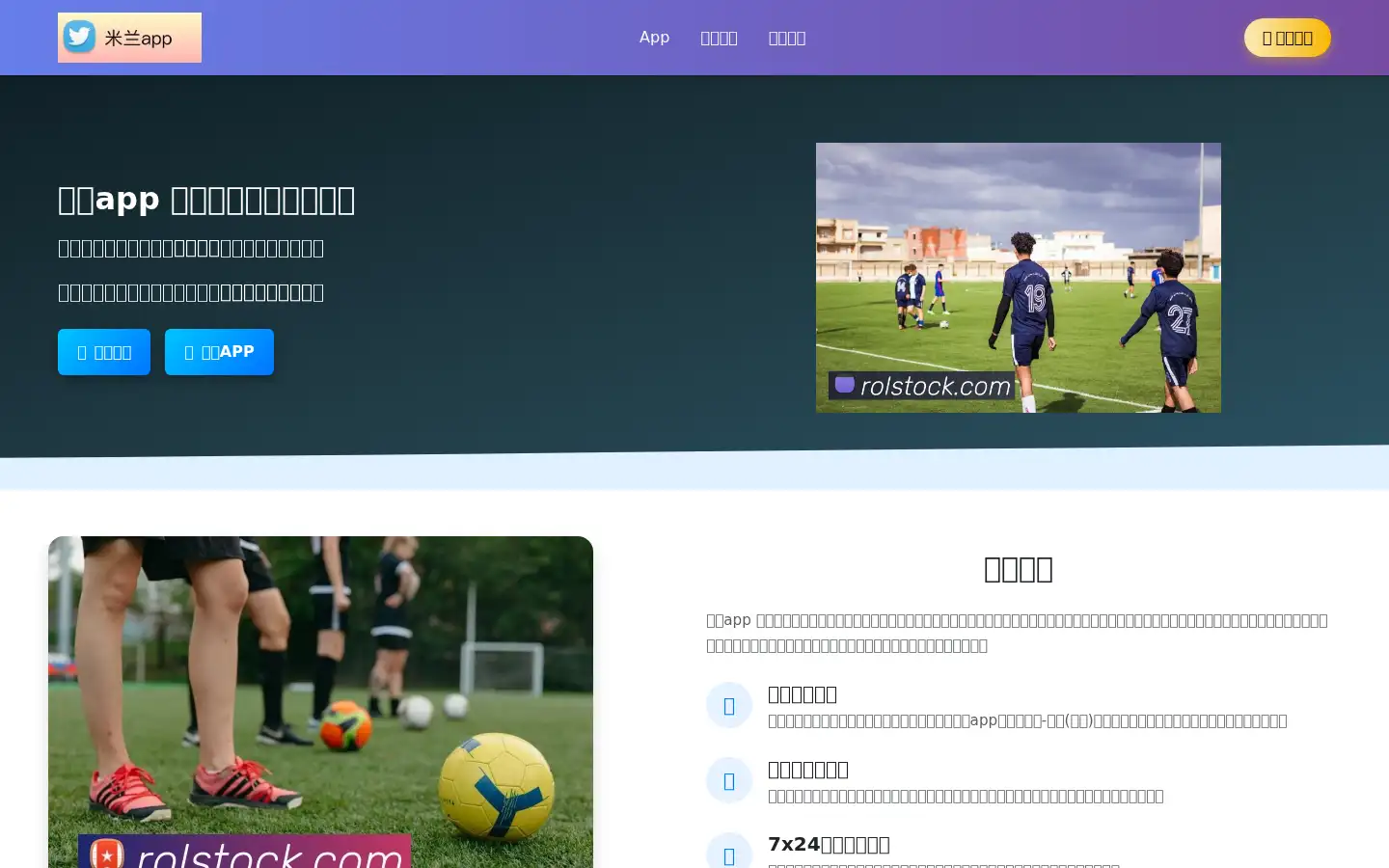Click the blue hero button without APP label
The width and height of the screenshot is (1389, 868).
(104, 352)
